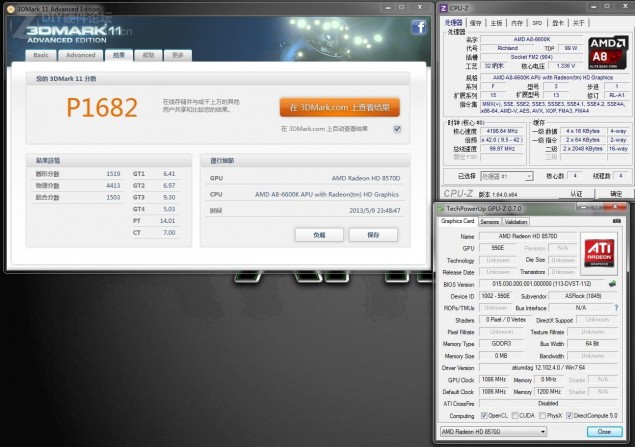Screen dimensions: 635x447
Task: Select the Graphics Card tab in GPU-Z
Action: (x=457, y=221)
